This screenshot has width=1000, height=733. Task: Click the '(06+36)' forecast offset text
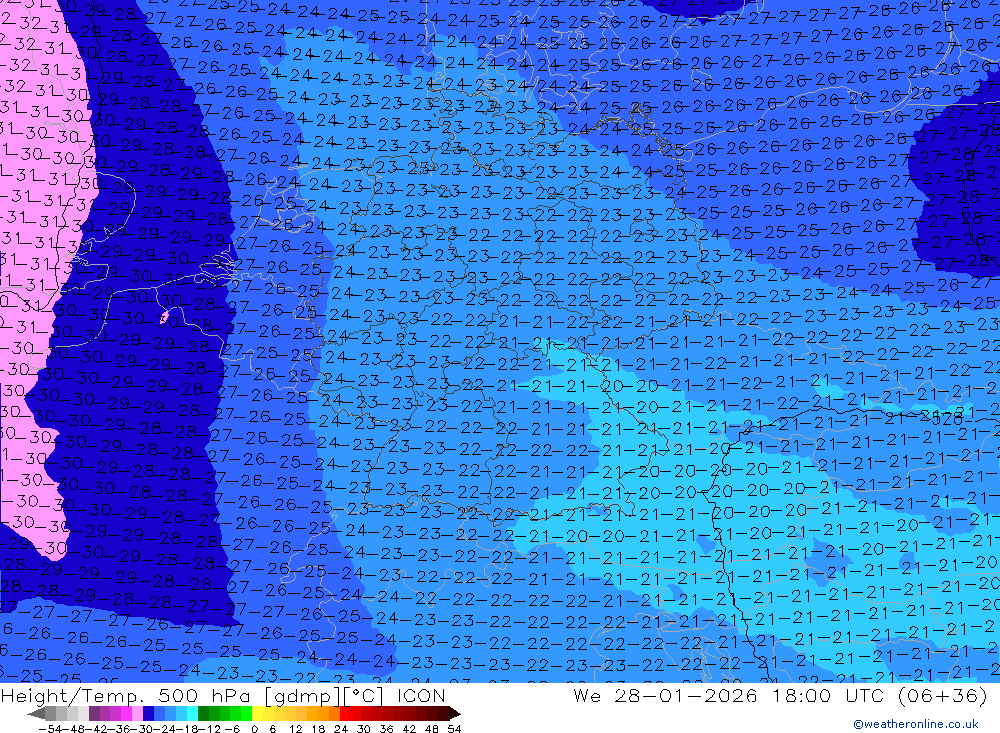pos(942,695)
